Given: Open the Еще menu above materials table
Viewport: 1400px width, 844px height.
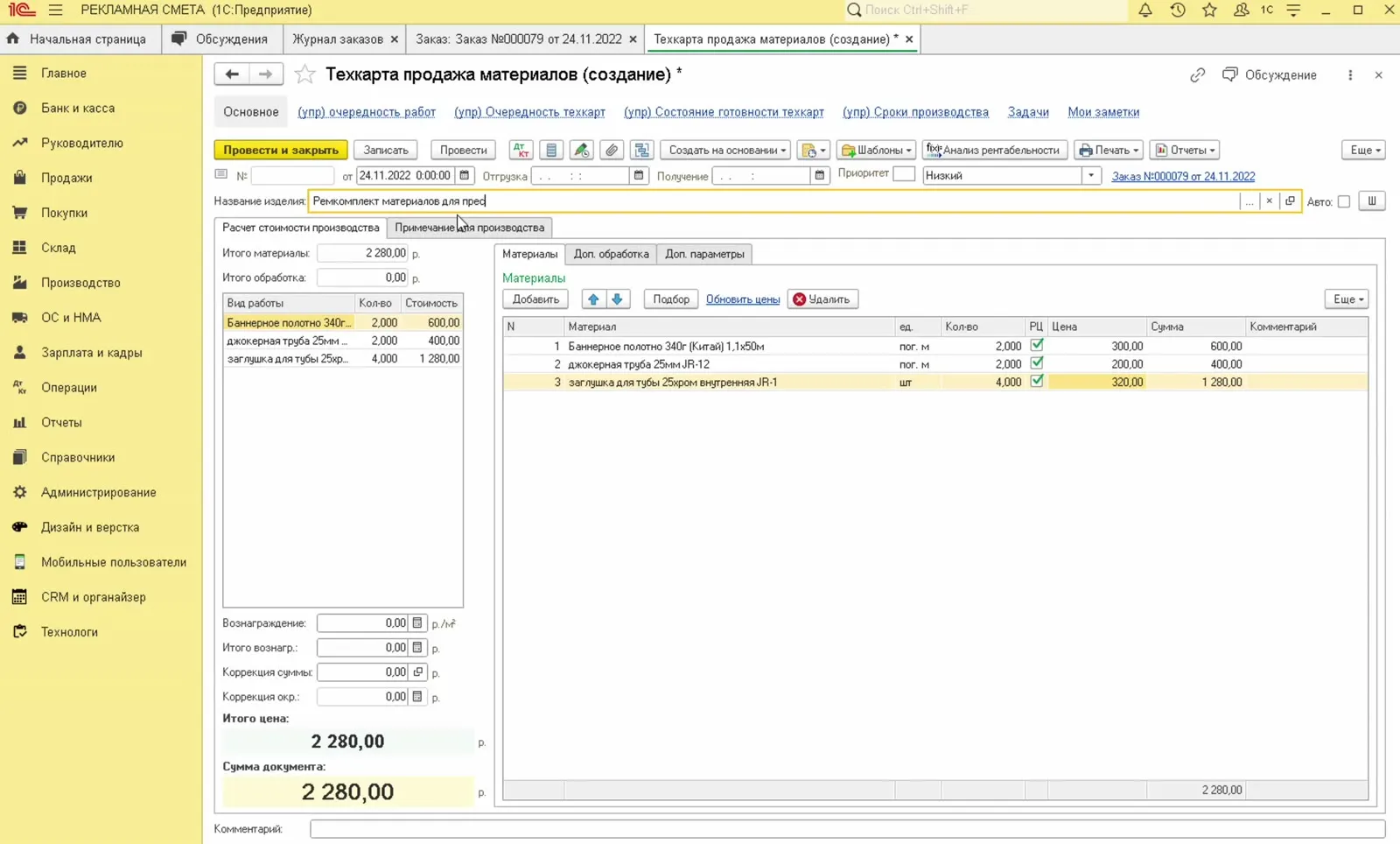Looking at the screenshot, I should pyautogui.click(x=1347, y=299).
